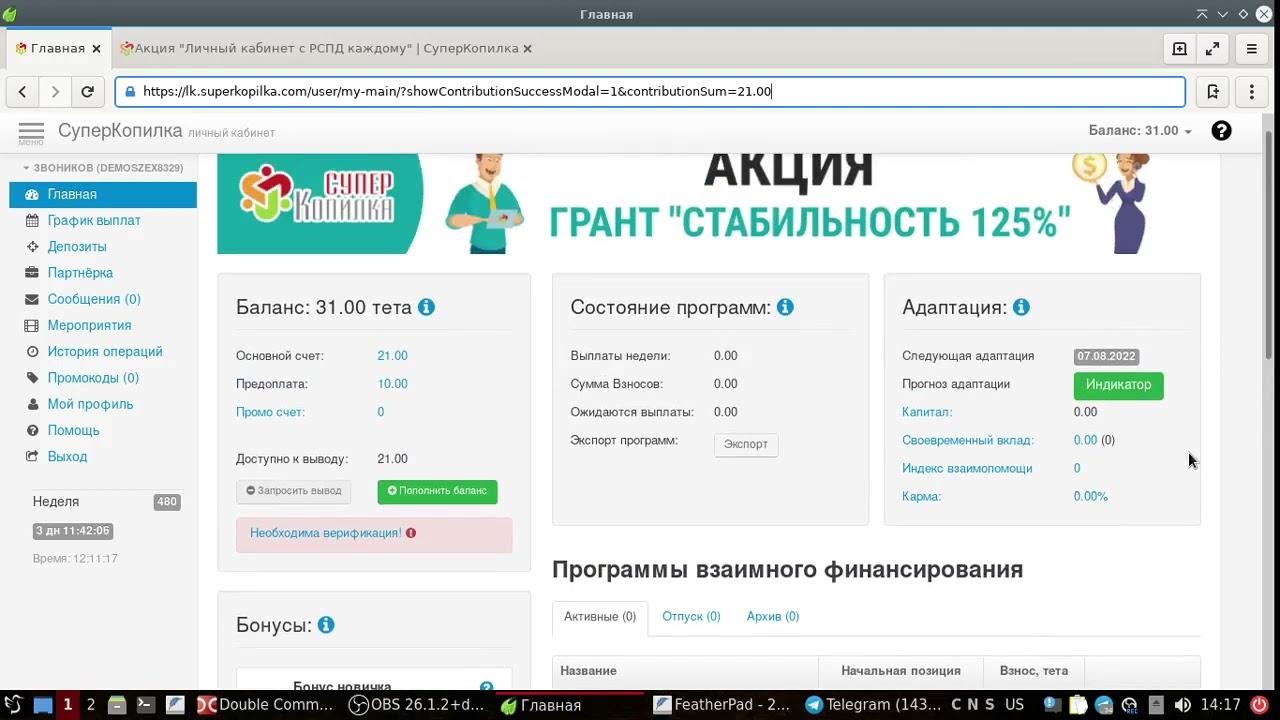Click the info icon next to Бонусы

click(326, 625)
